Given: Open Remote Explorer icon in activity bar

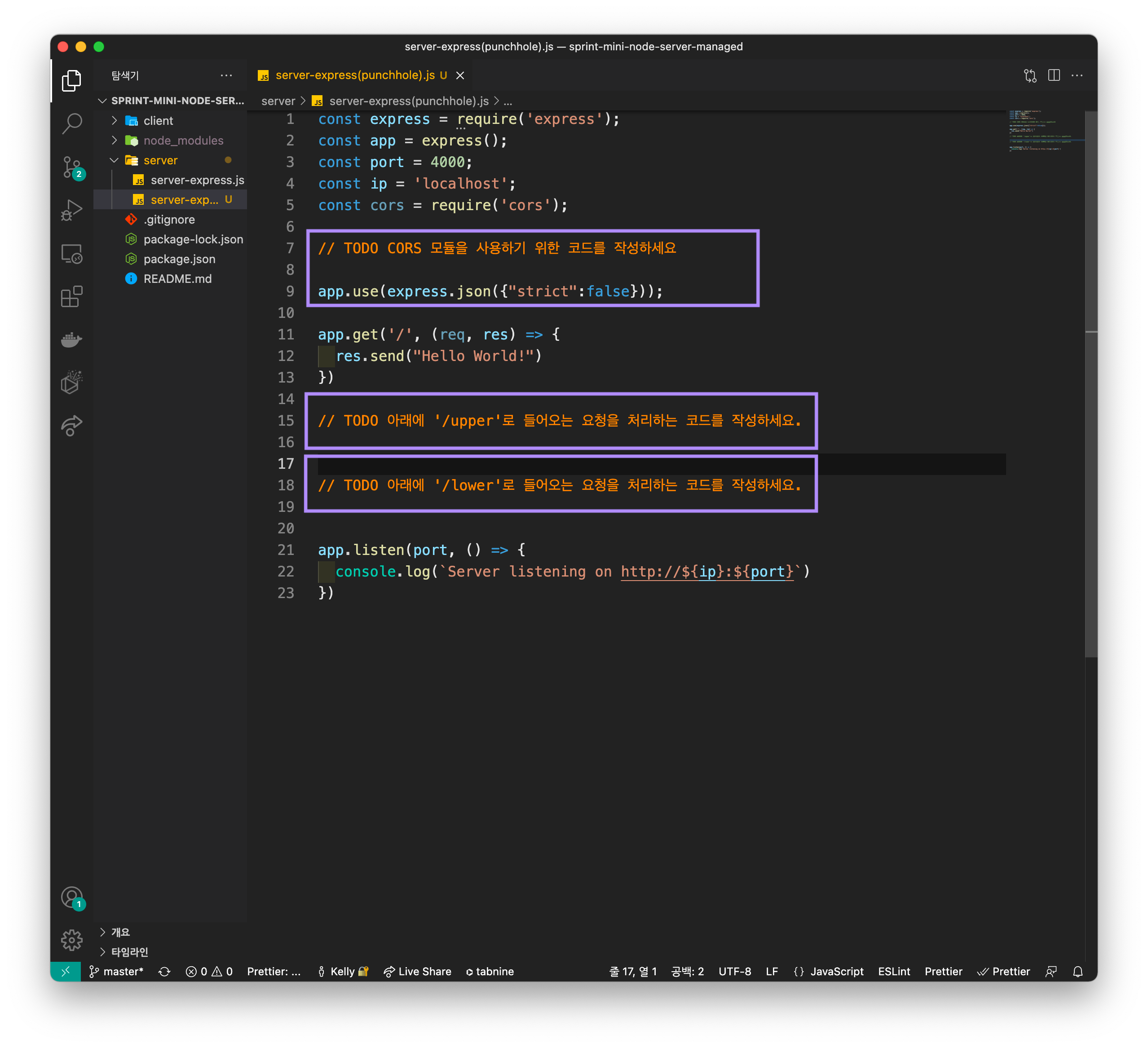Looking at the screenshot, I should (x=72, y=253).
